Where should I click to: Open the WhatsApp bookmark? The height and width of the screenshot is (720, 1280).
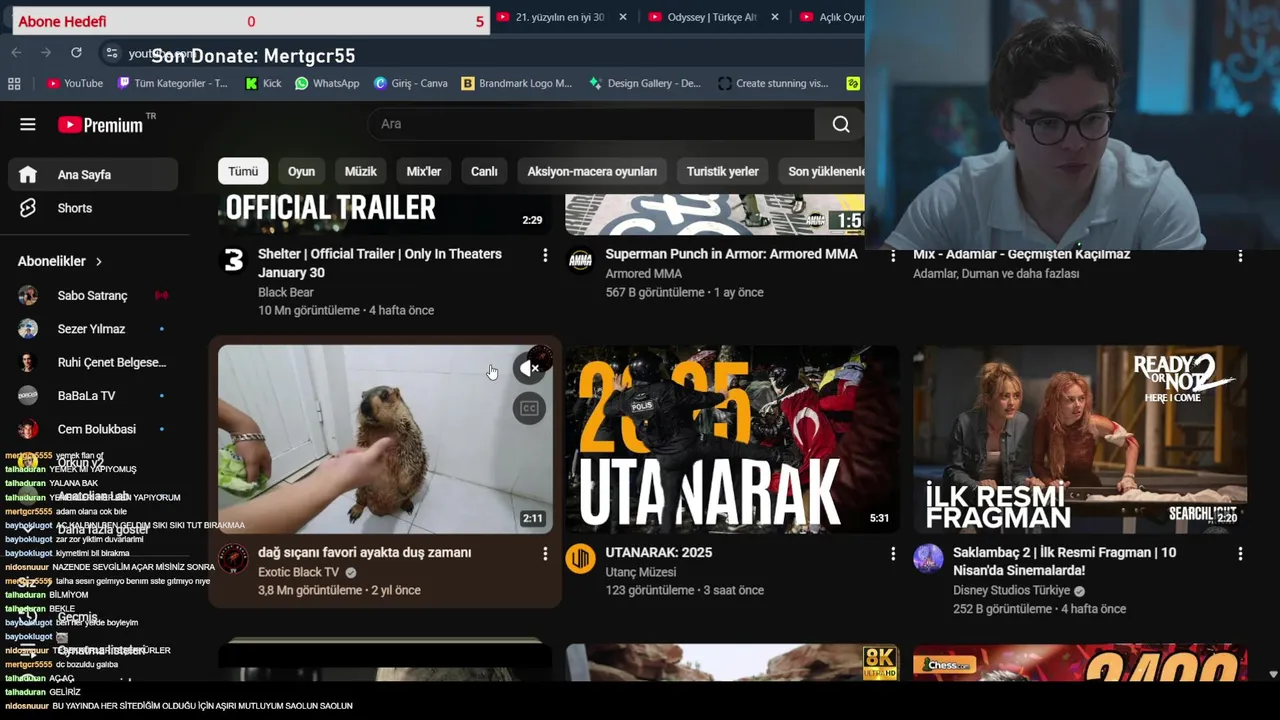pos(327,83)
